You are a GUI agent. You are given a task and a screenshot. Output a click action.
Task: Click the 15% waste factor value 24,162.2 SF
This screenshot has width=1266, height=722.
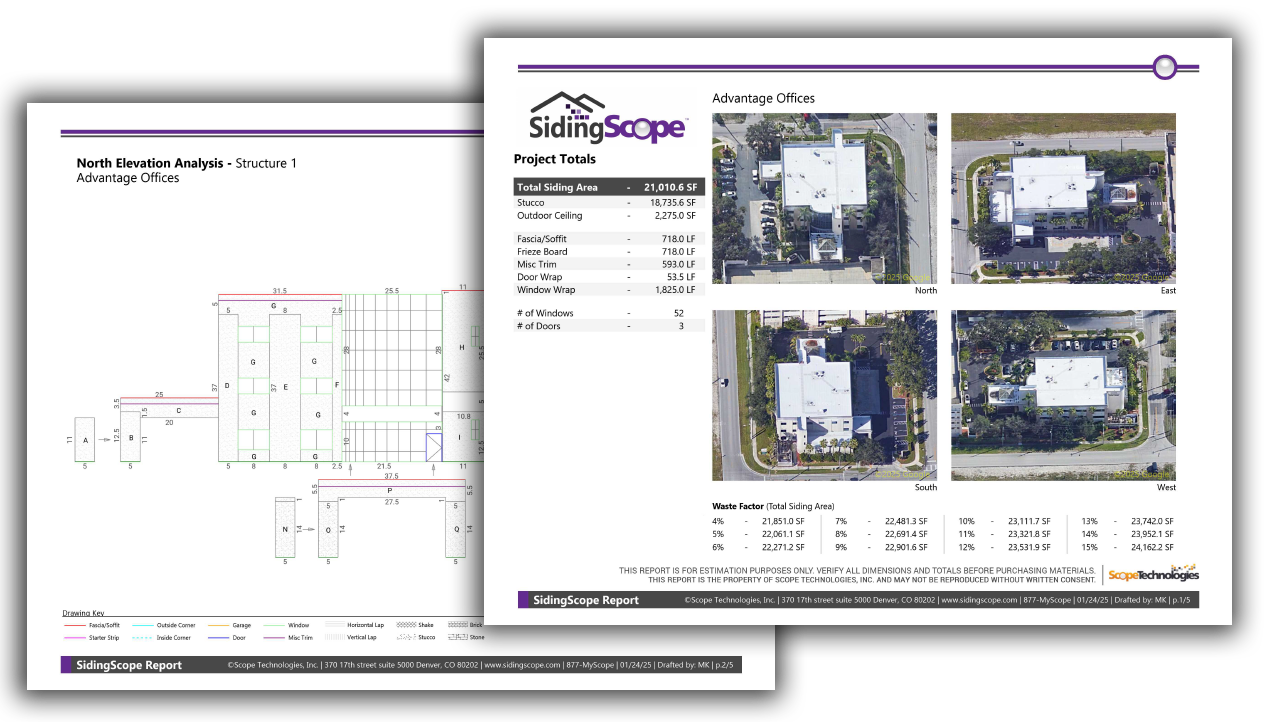pos(1152,547)
